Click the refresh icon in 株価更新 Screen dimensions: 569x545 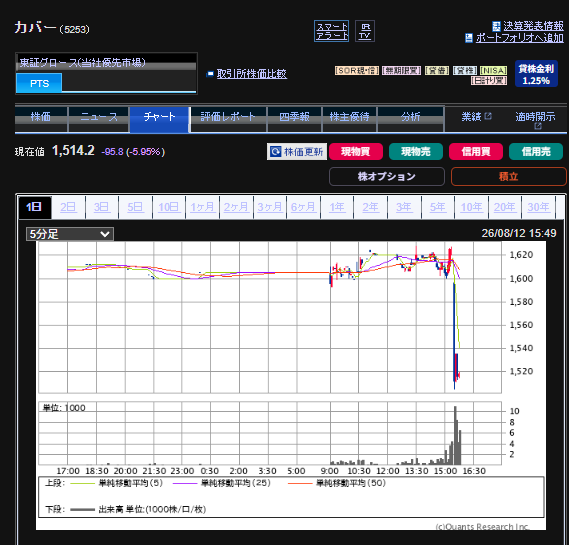tap(276, 151)
